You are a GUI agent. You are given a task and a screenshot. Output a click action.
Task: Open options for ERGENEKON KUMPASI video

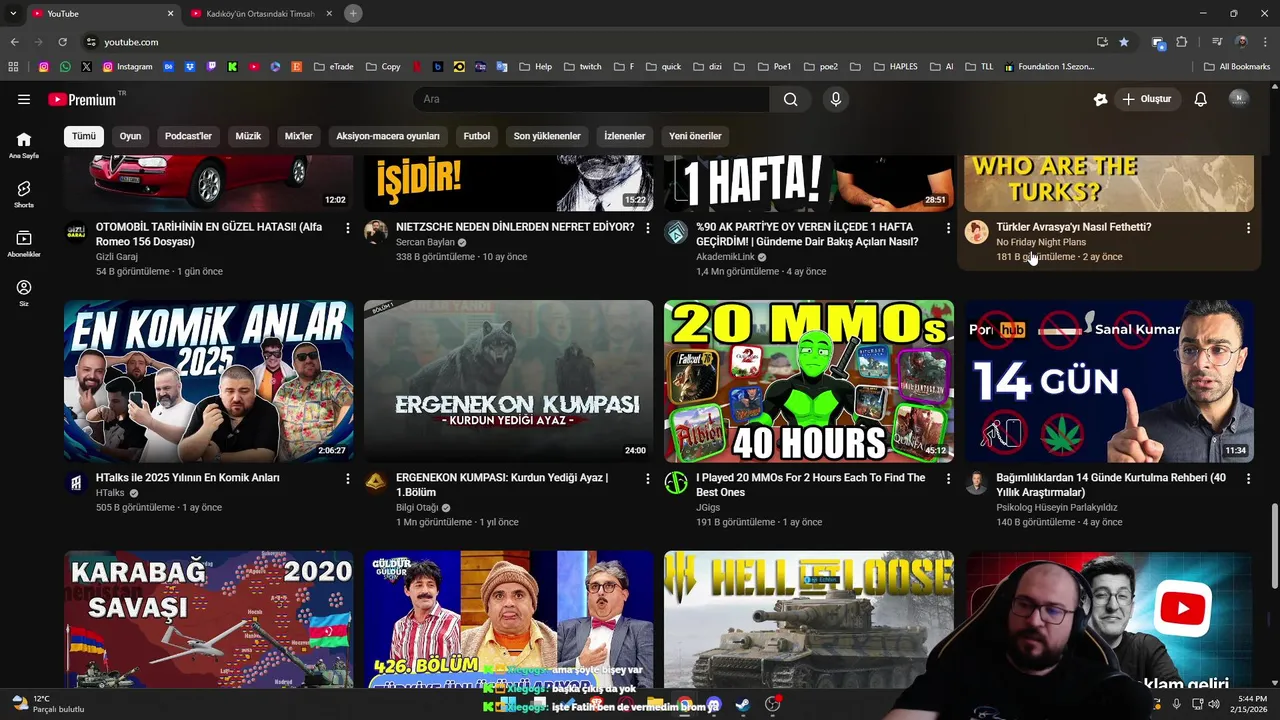click(x=647, y=479)
